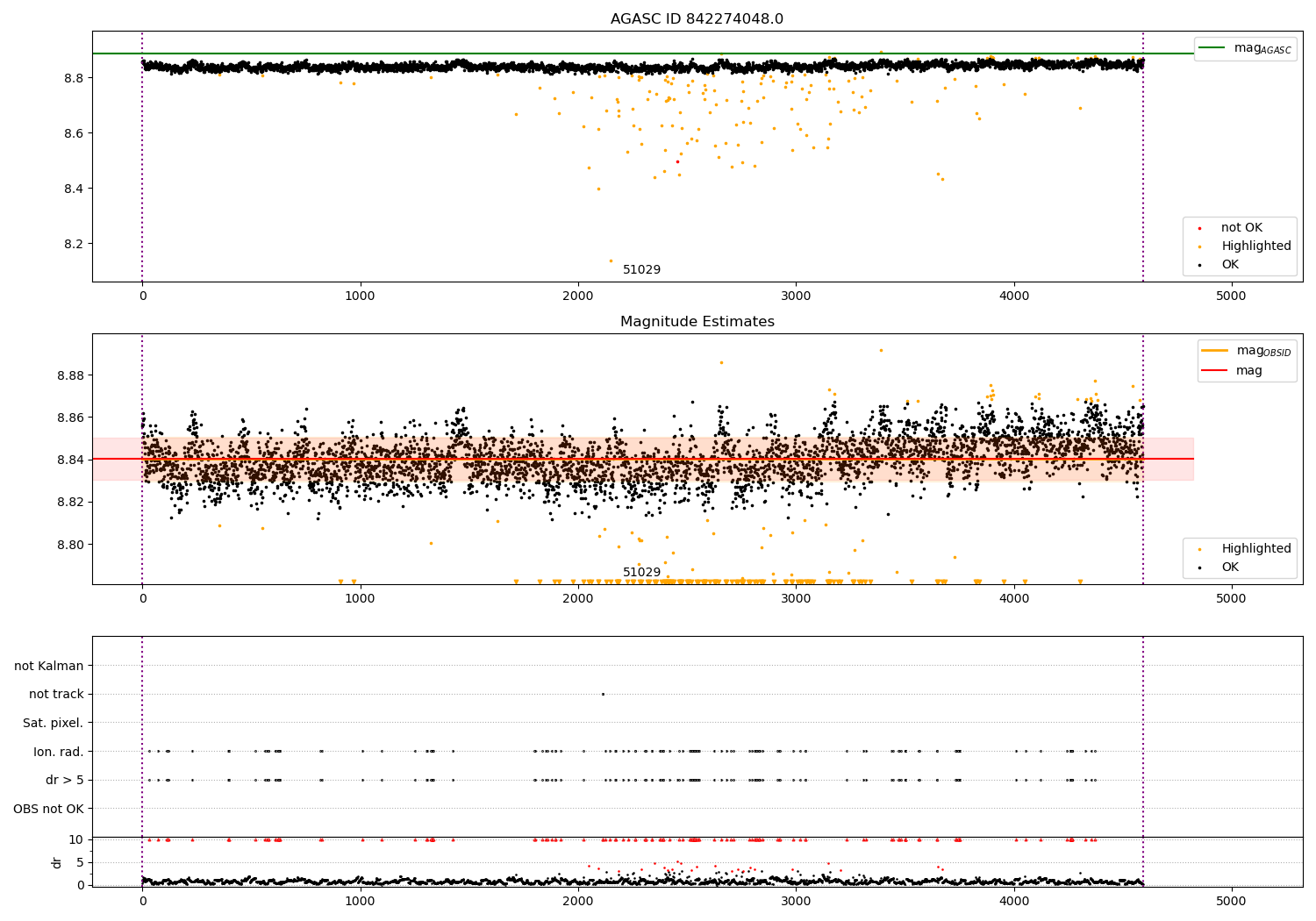The width and height of the screenshot is (1316, 921).
Task: Click the orange mag OBSID legend line sample
Action: pyautogui.click(x=1215, y=350)
